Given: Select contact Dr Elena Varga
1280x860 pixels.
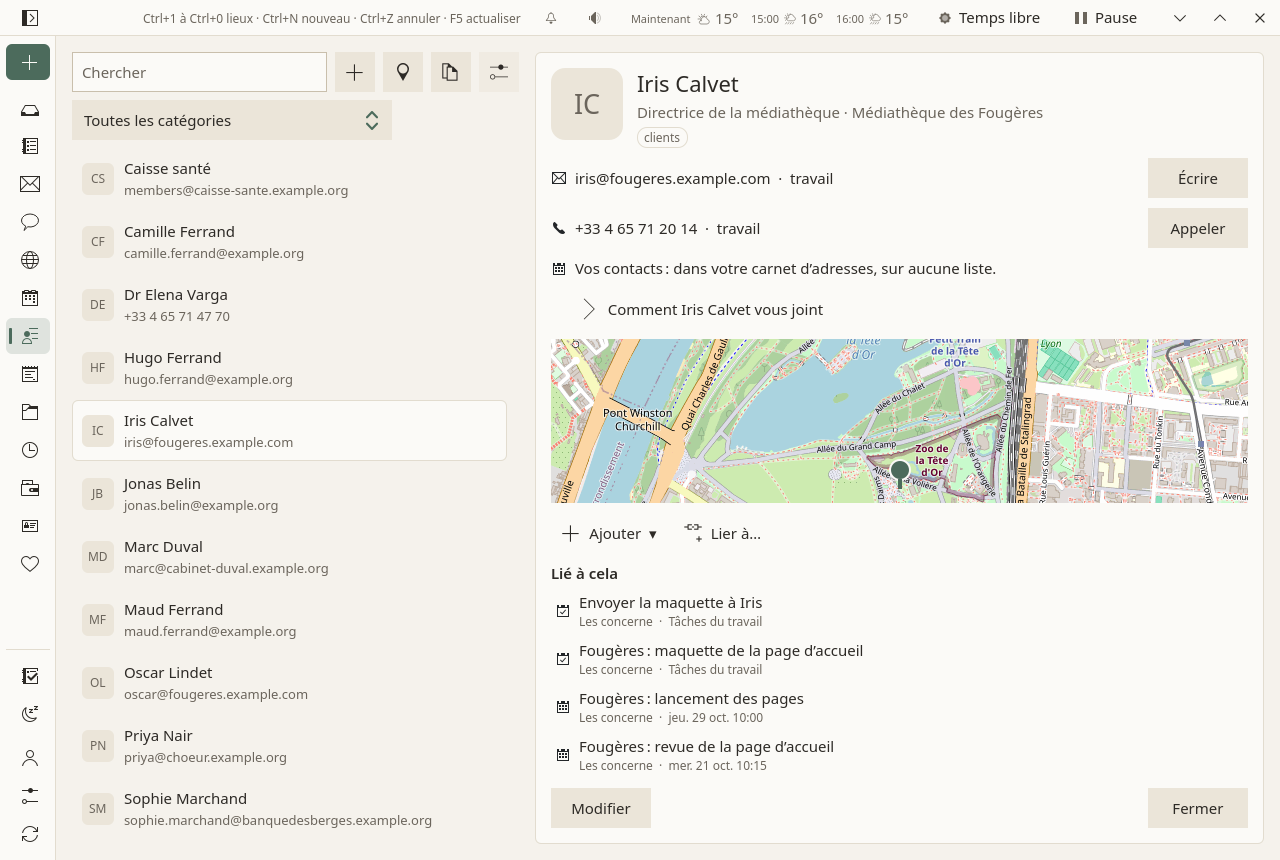Looking at the screenshot, I should (289, 305).
